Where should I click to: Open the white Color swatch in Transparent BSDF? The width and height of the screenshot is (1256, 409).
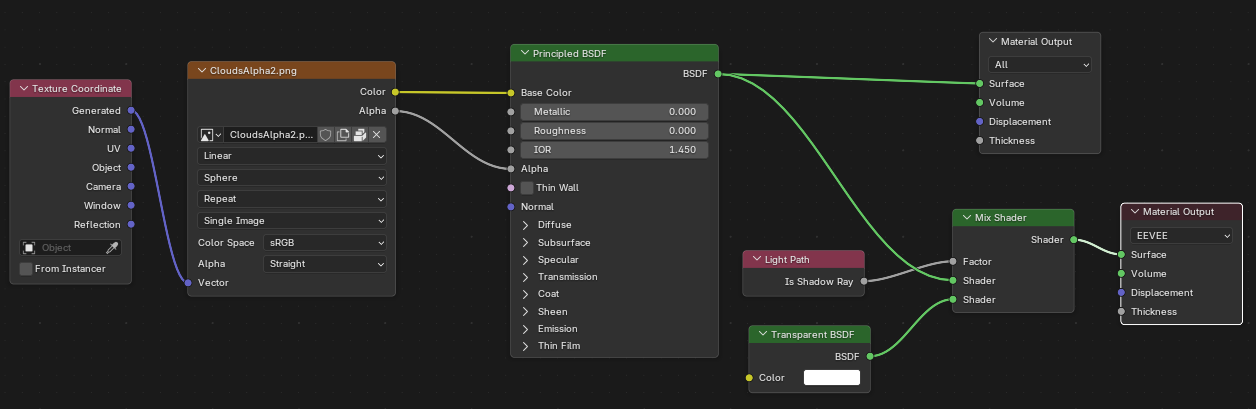point(832,378)
